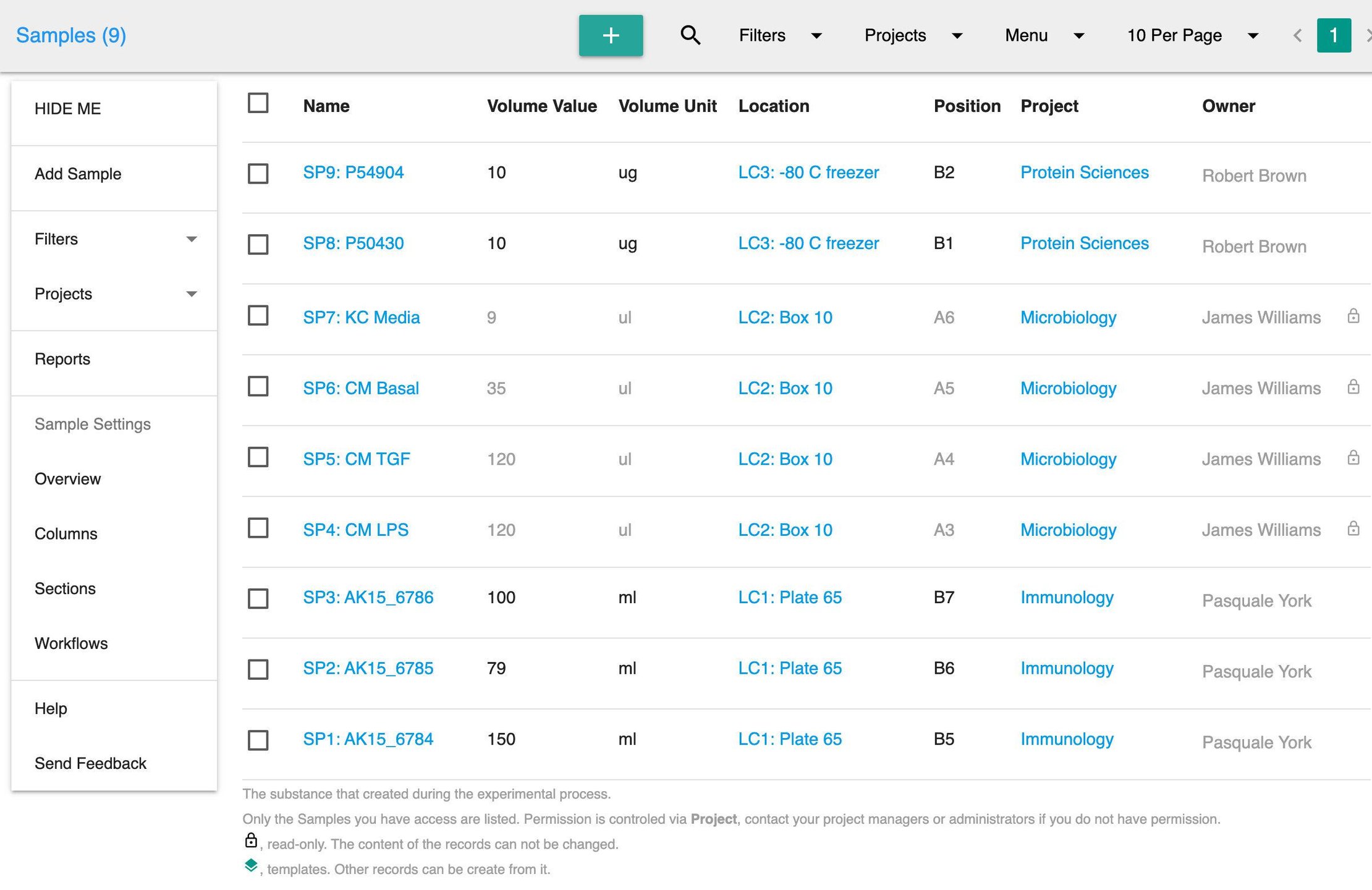
Task: Expand the Filters dropdown in top toolbar
Action: (x=780, y=35)
